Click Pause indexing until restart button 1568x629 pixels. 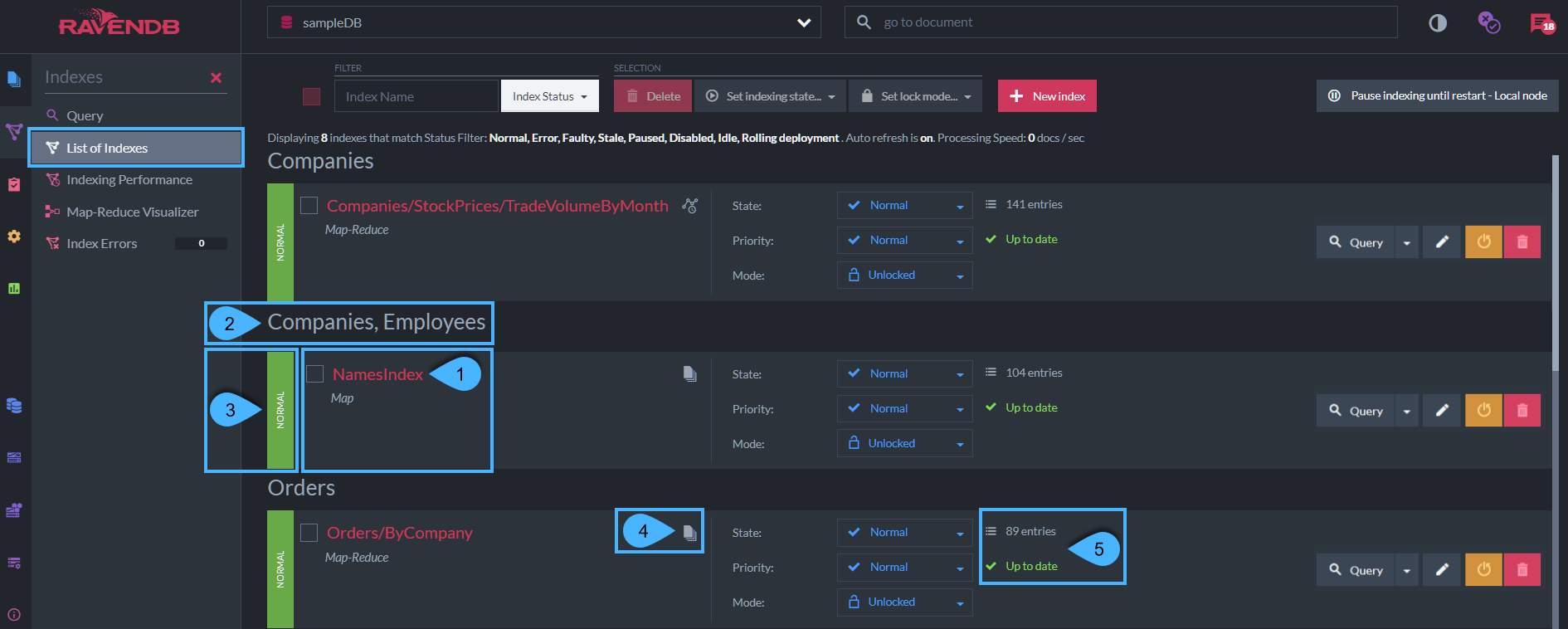coord(1438,95)
